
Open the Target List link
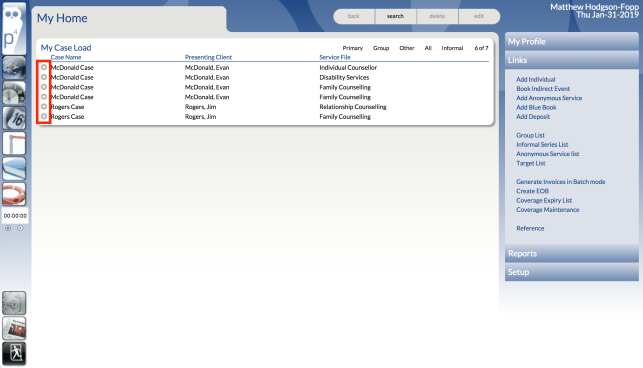pyautogui.click(x=531, y=163)
